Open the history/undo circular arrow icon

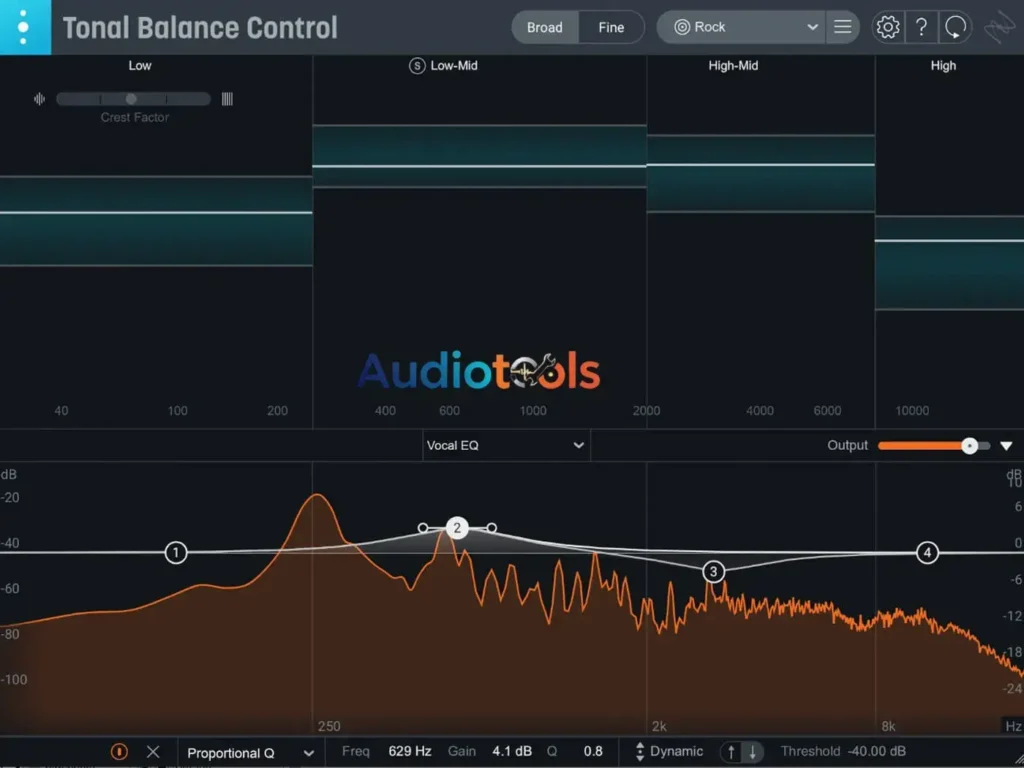click(x=956, y=27)
